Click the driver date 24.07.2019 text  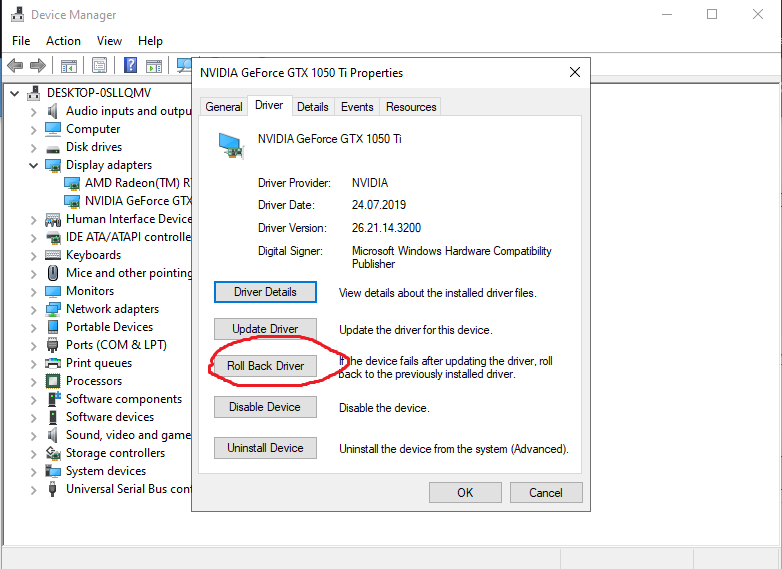pyautogui.click(x=379, y=205)
